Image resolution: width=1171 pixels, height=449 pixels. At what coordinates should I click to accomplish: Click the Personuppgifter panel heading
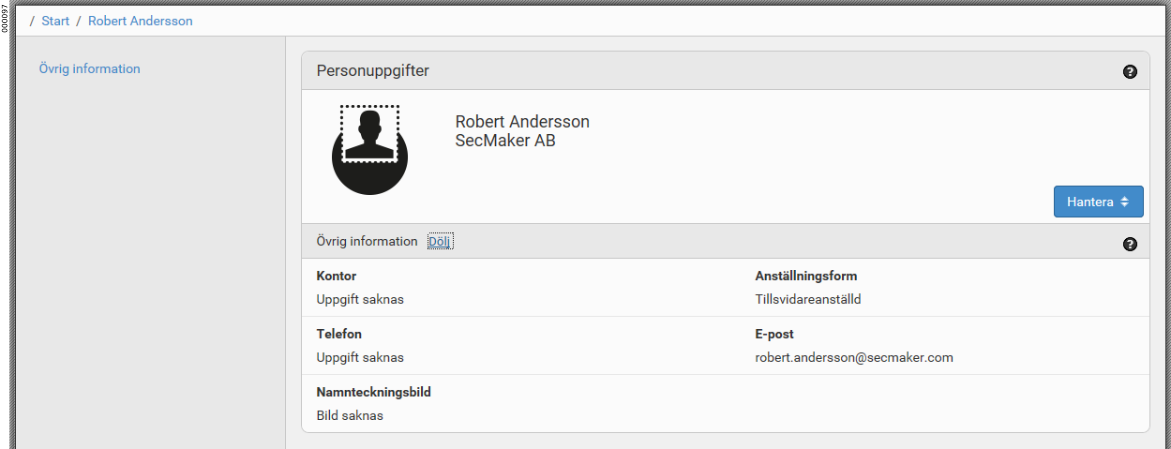point(373,71)
